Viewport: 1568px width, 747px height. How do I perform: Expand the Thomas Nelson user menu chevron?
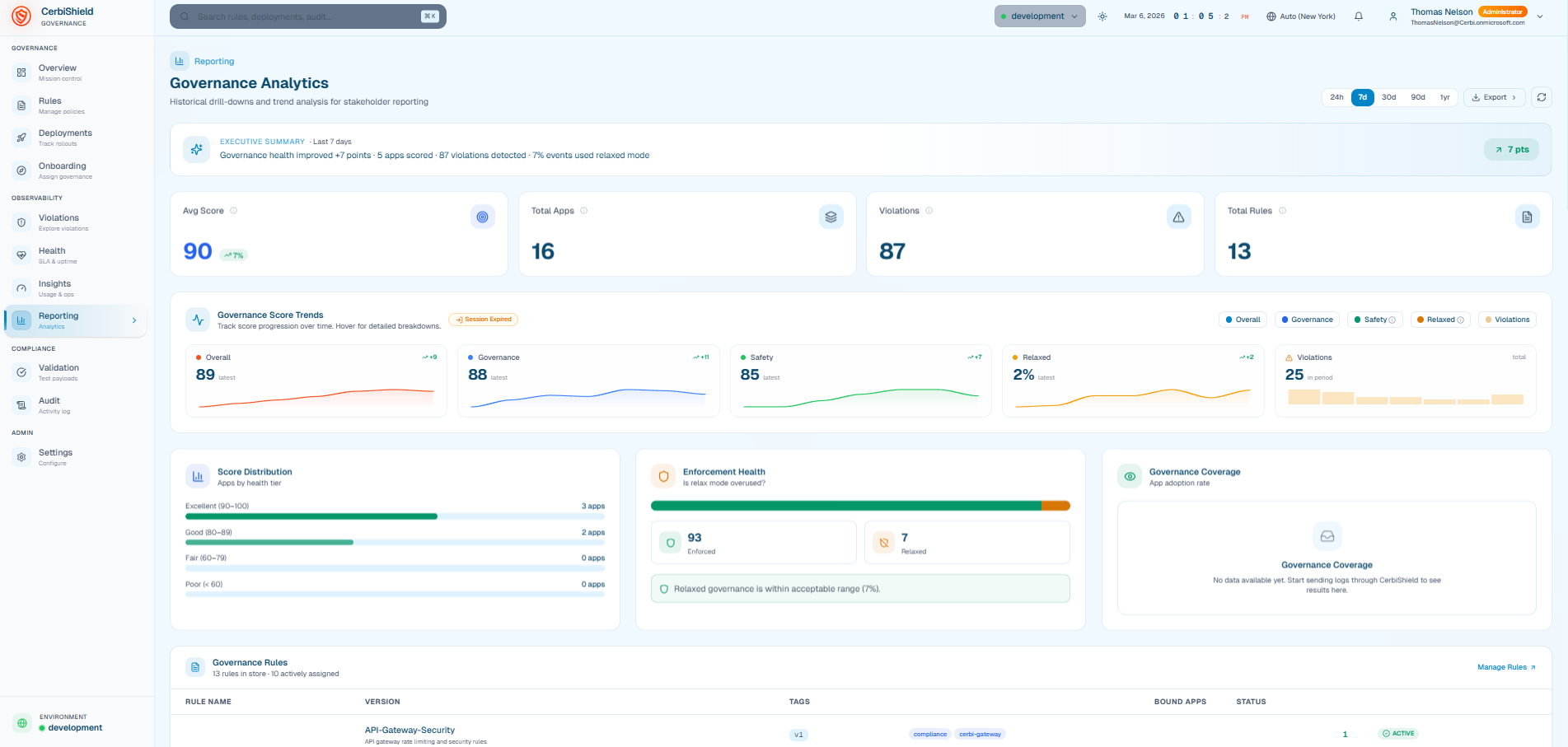tap(1540, 16)
